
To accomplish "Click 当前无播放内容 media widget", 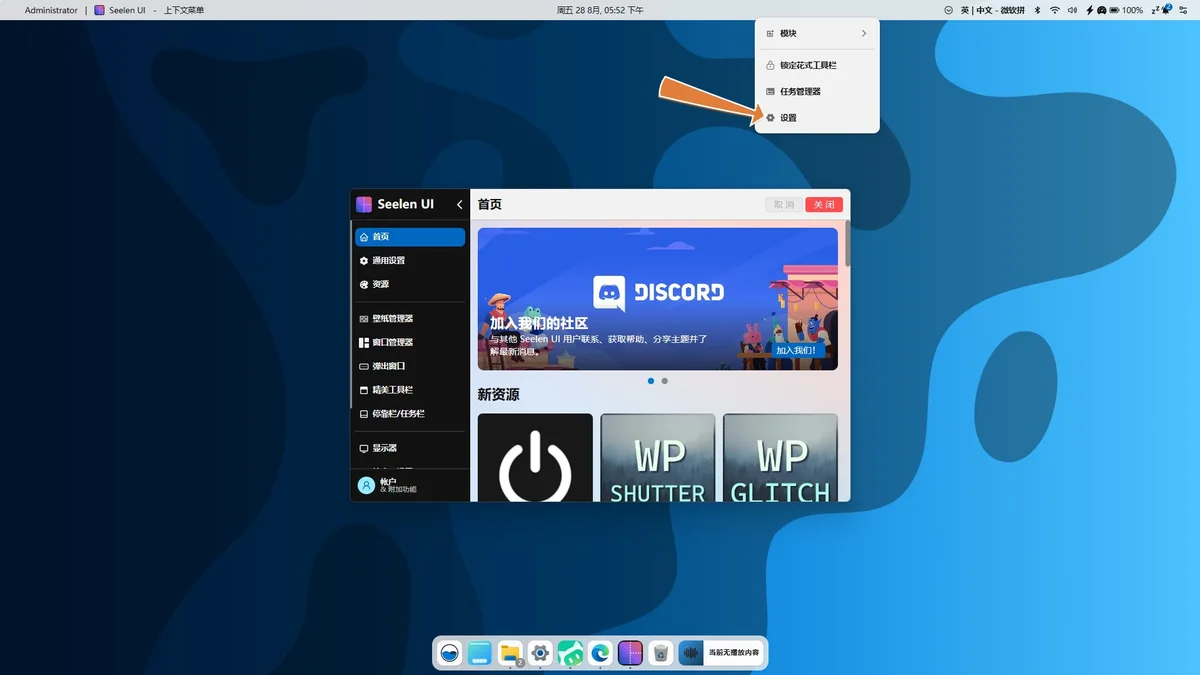I will (x=733, y=653).
